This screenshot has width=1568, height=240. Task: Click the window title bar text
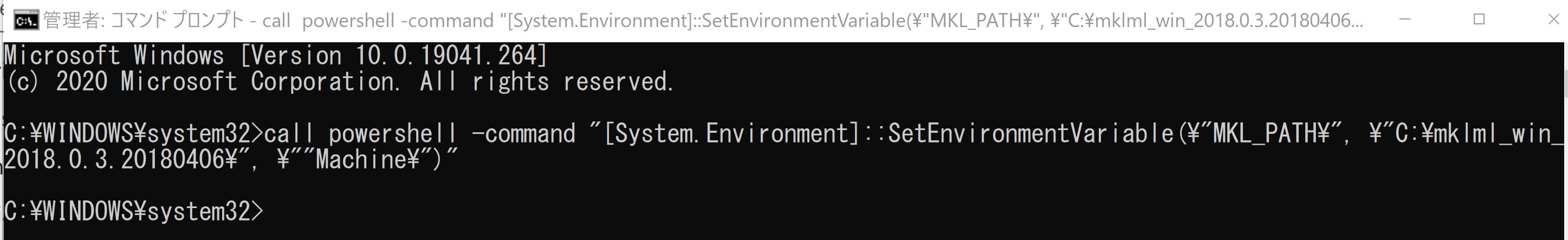[700, 21]
